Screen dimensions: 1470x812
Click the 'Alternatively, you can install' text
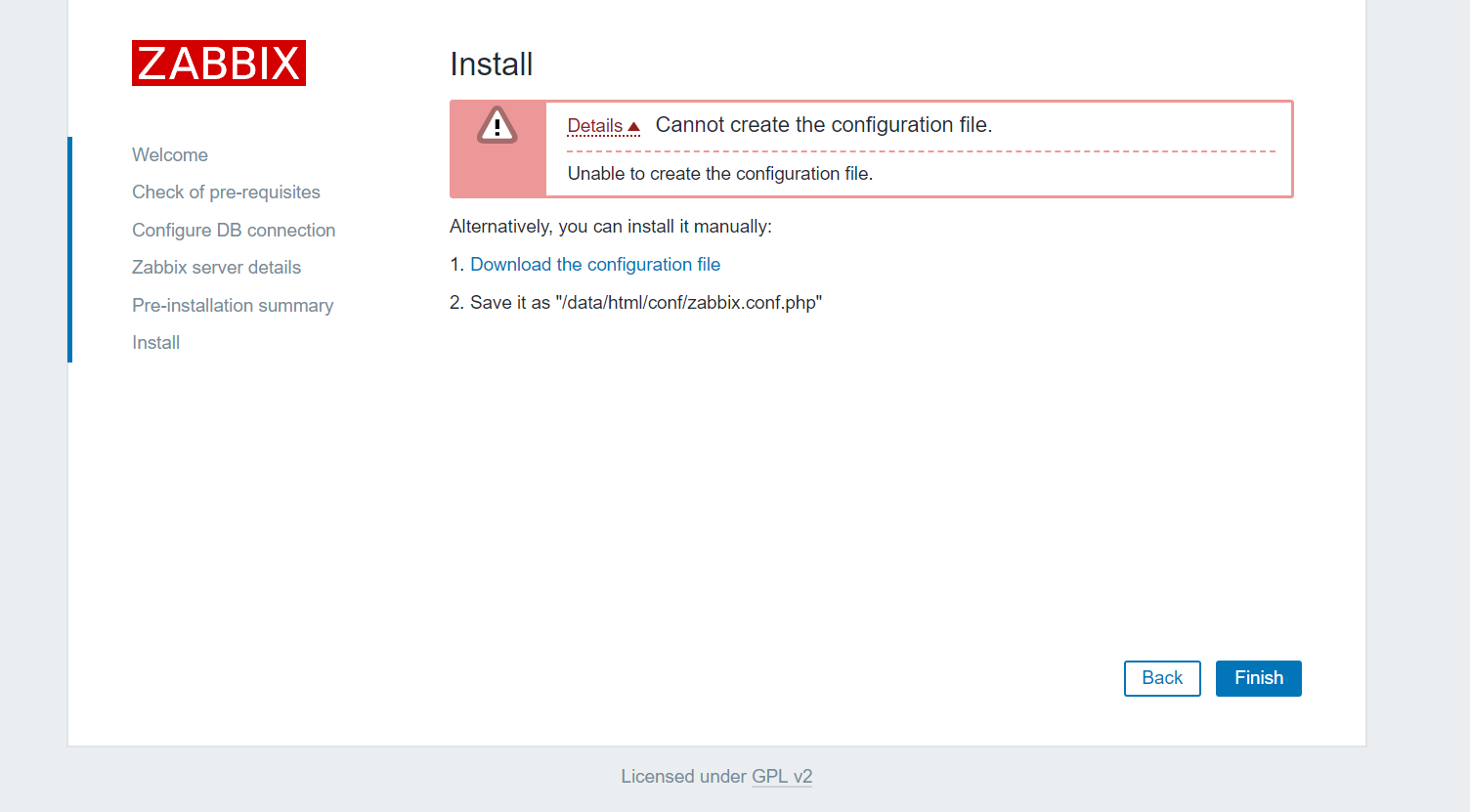click(610, 227)
